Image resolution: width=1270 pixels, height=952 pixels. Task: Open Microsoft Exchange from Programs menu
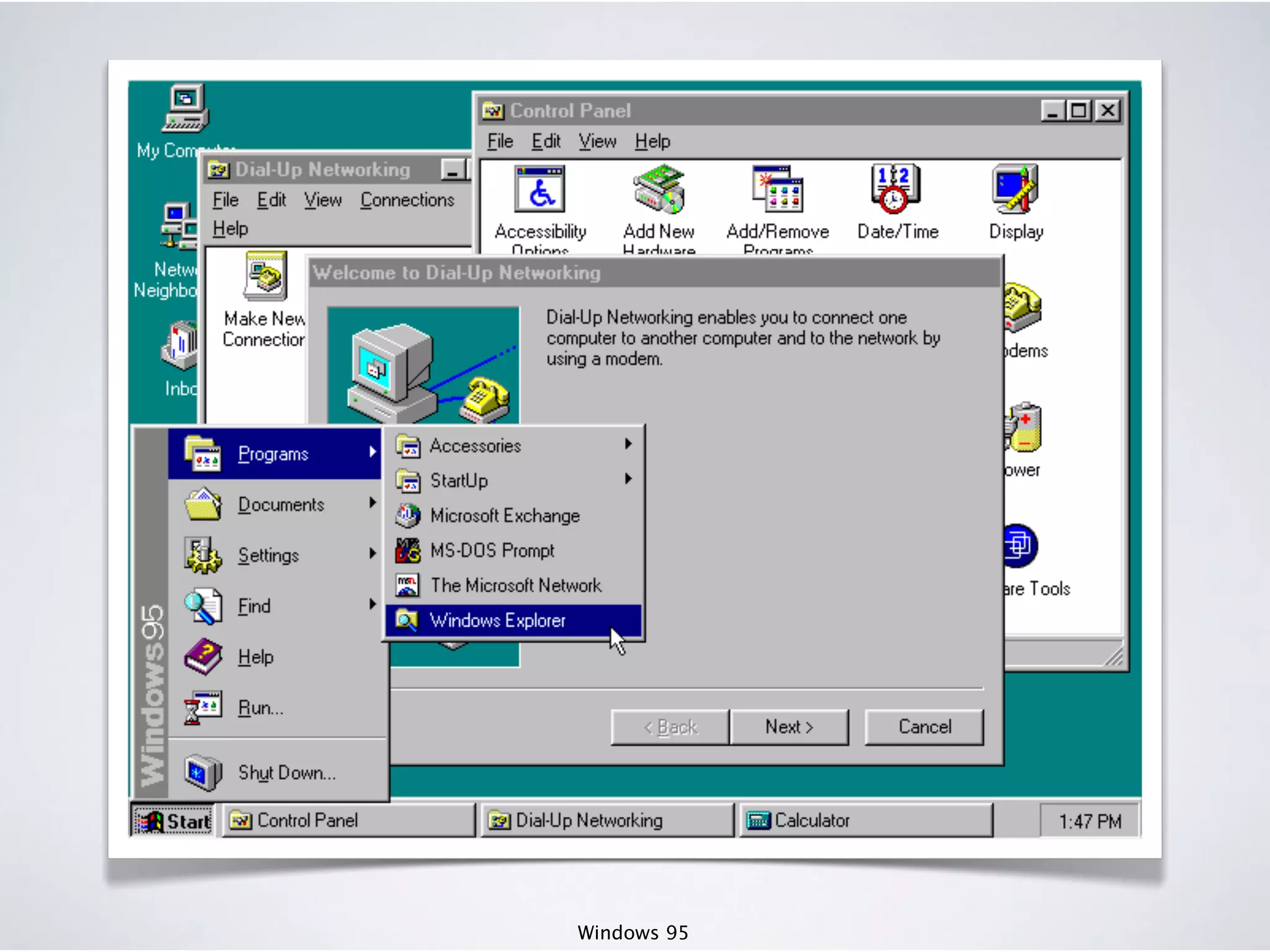(x=504, y=516)
